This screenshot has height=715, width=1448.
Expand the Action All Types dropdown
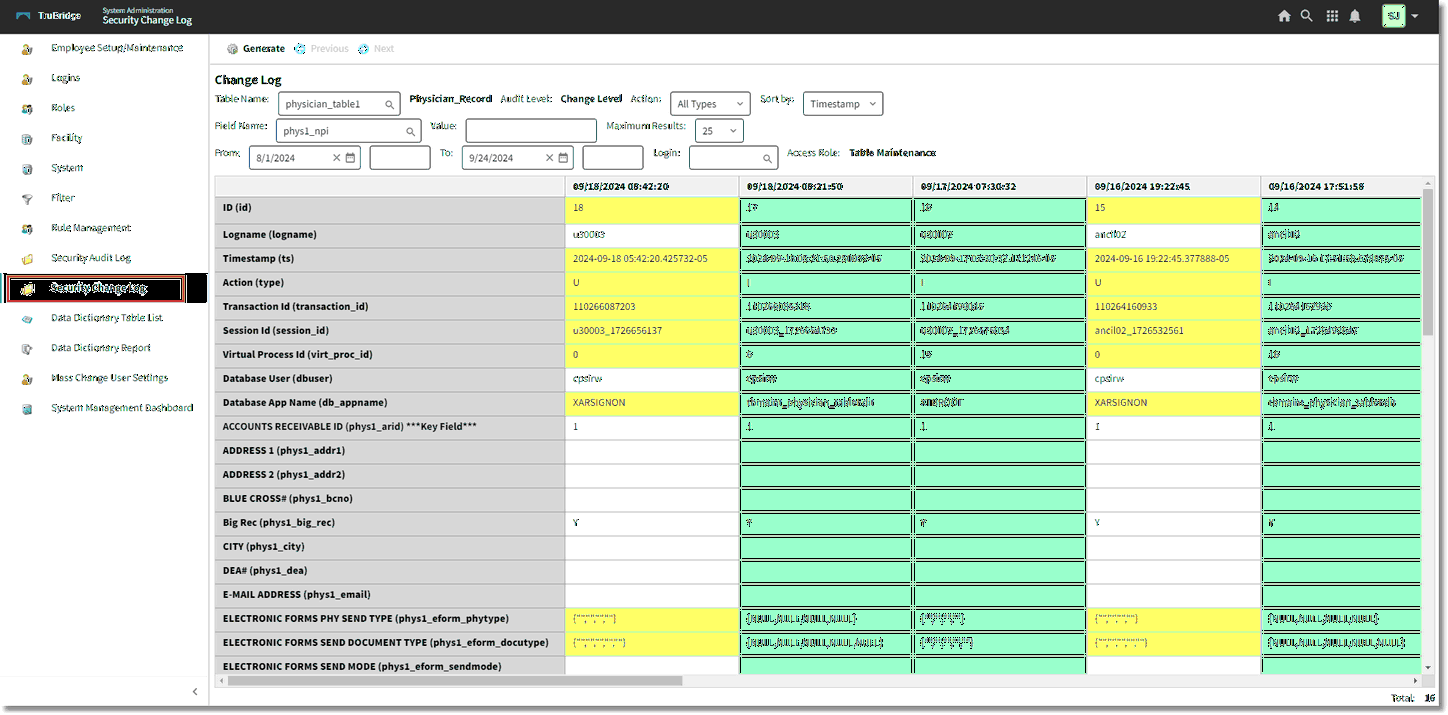coord(710,104)
